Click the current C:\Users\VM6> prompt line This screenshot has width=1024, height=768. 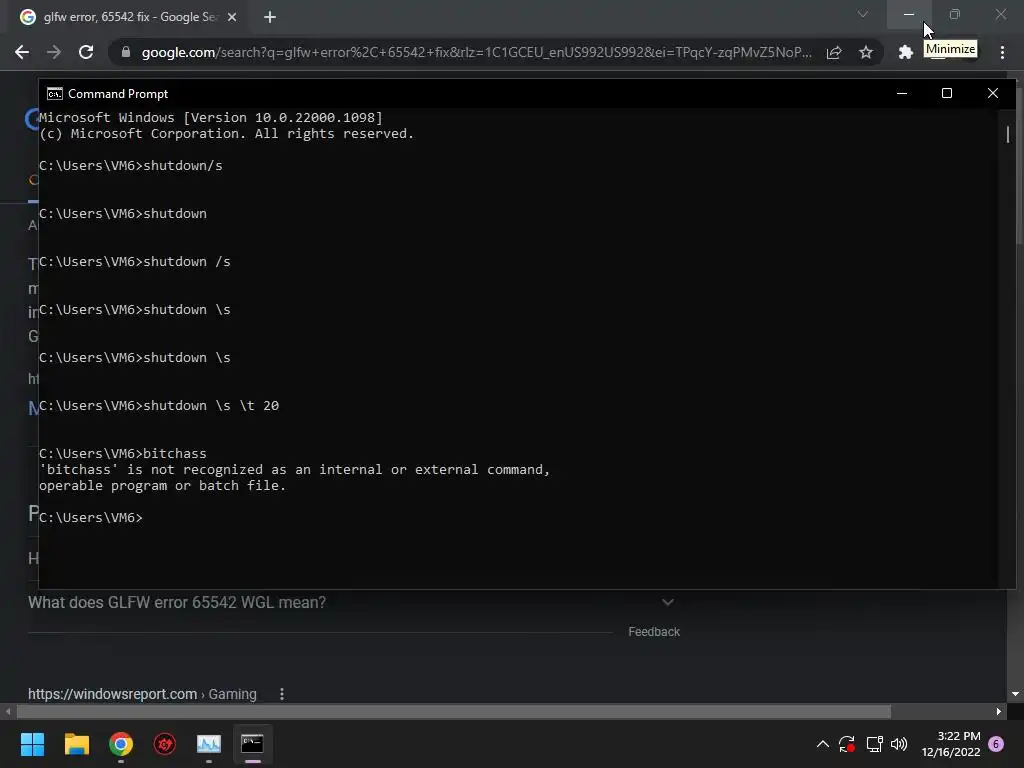pyautogui.click(x=91, y=517)
